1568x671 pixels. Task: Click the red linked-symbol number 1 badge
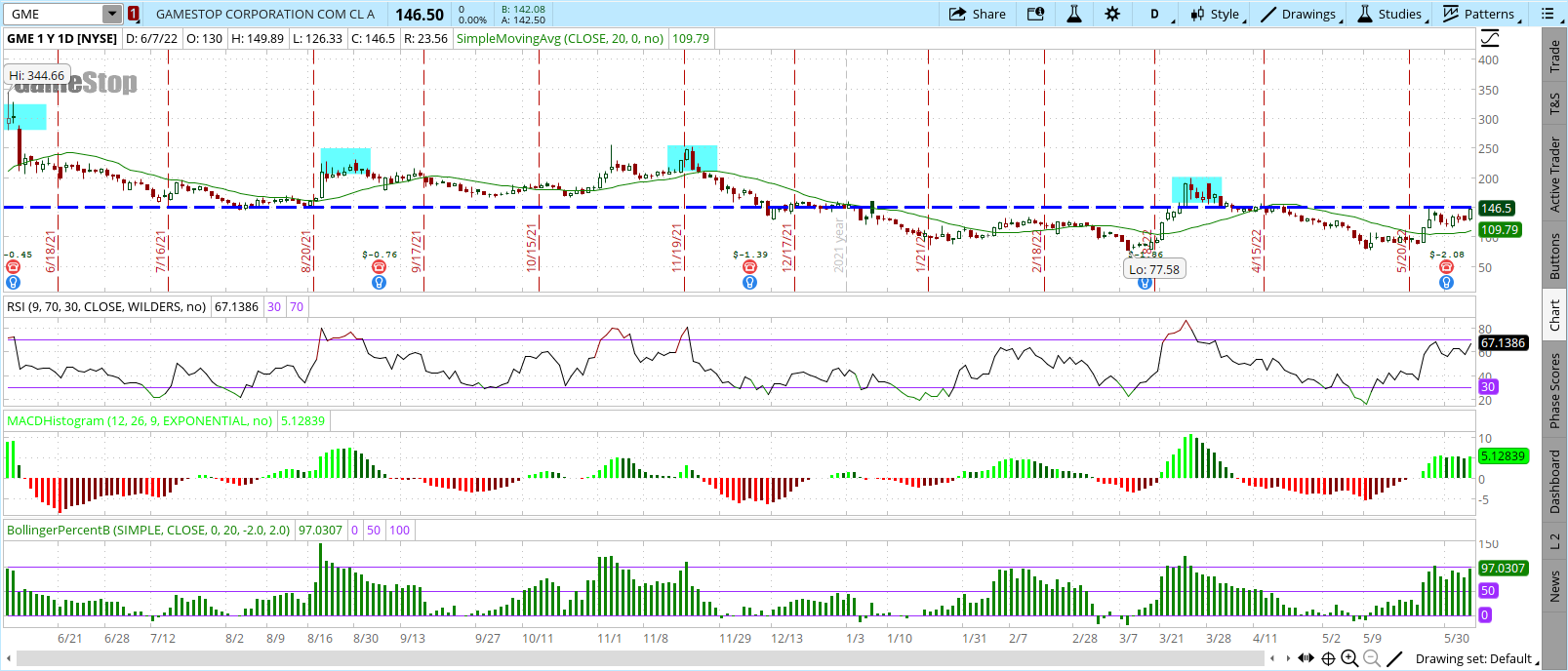tap(134, 14)
